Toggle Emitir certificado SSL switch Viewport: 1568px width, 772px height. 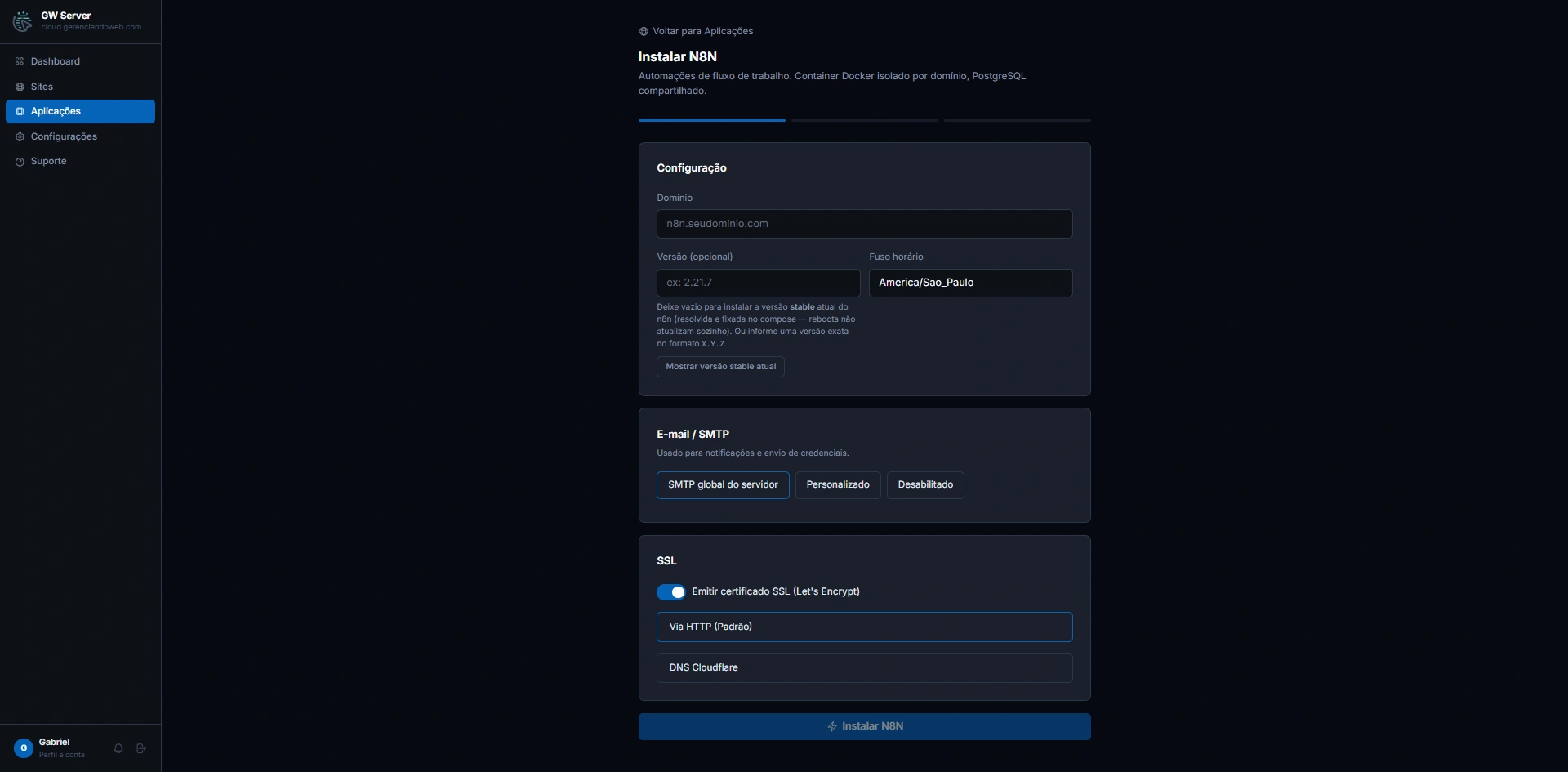tap(671, 592)
